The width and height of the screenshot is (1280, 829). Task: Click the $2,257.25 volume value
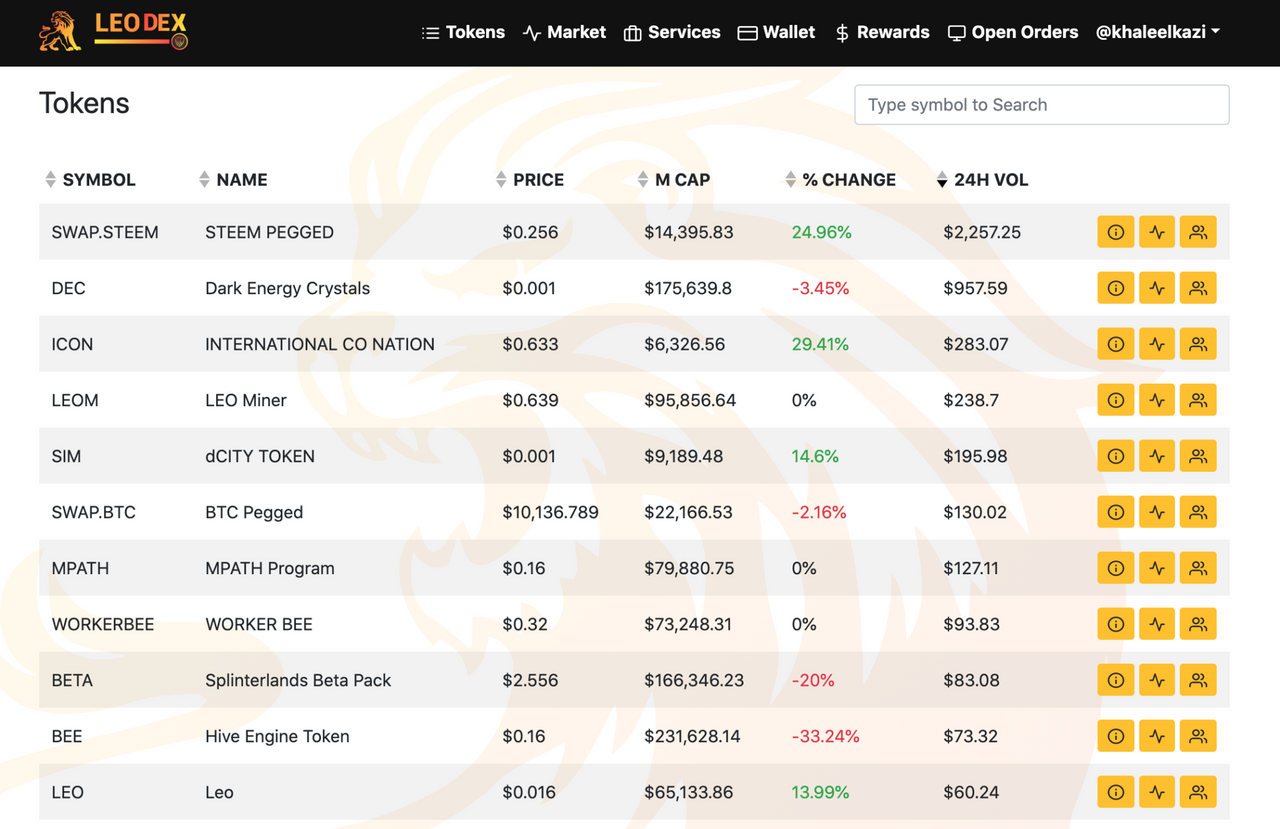[982, 232]
